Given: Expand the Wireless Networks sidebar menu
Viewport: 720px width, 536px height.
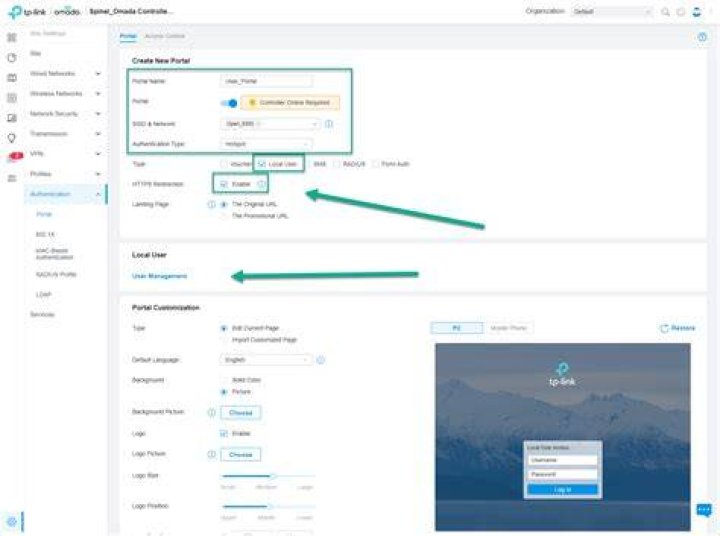Looking at the screenshot, I should pyautogui.click(x=65, y=93).
